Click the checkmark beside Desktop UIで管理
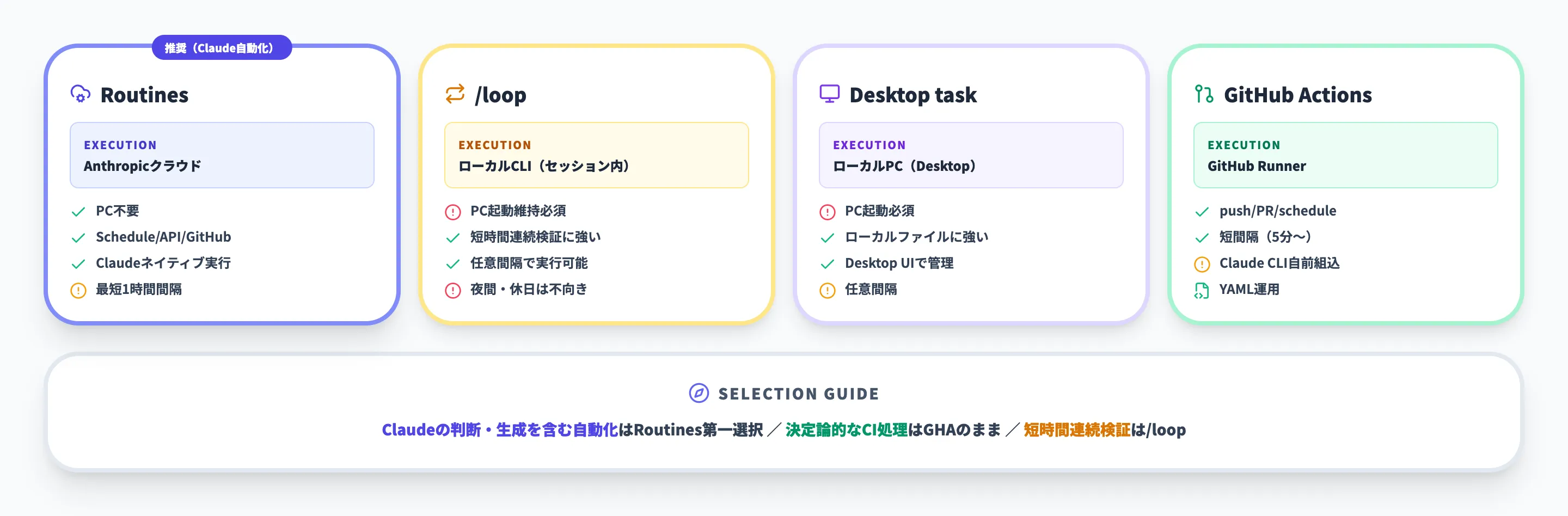The height and width of the screenshot is (516, 1568). click(828, 264)
